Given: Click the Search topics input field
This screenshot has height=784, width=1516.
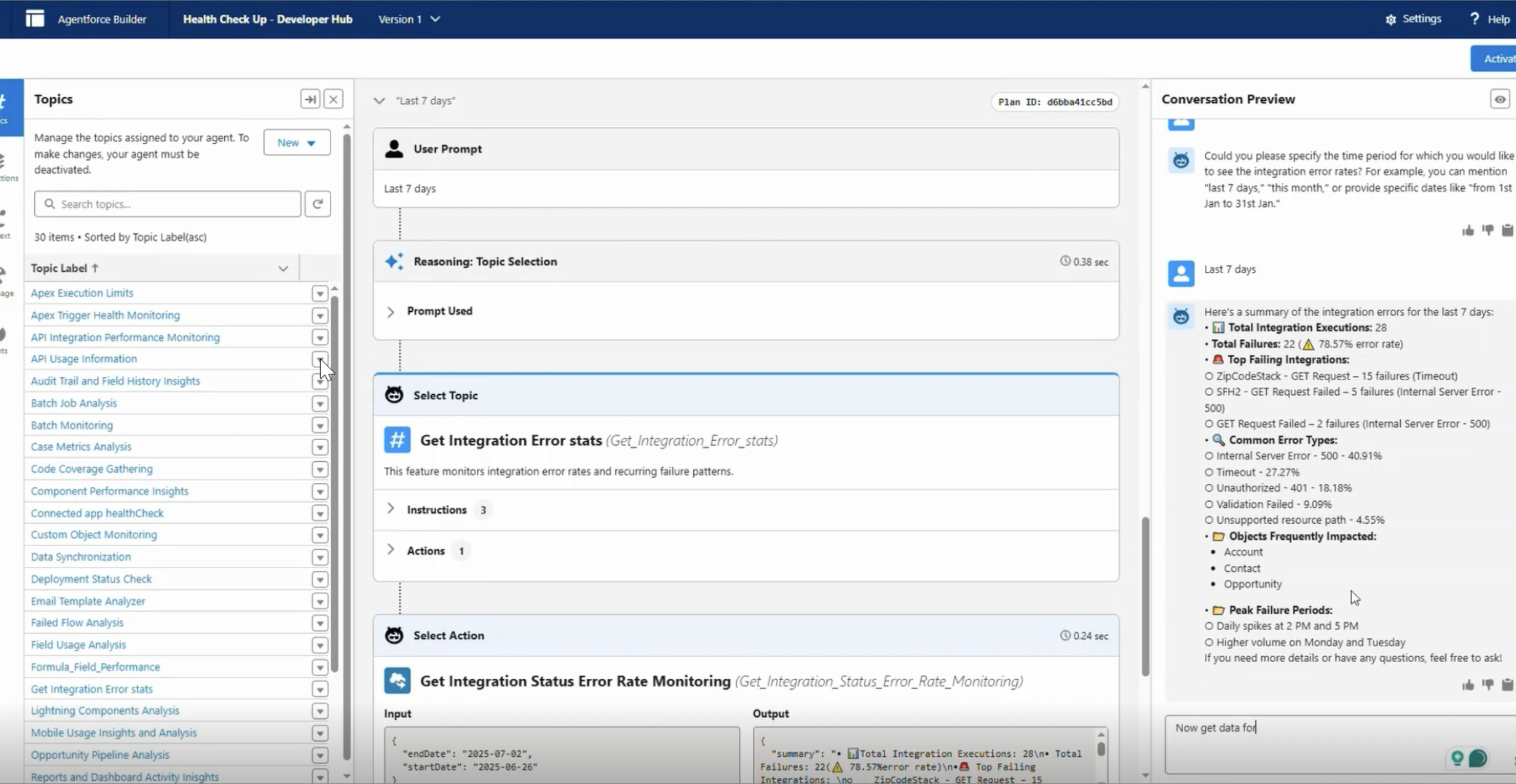Looking at the screenshot, I should (x=168, y=204).
